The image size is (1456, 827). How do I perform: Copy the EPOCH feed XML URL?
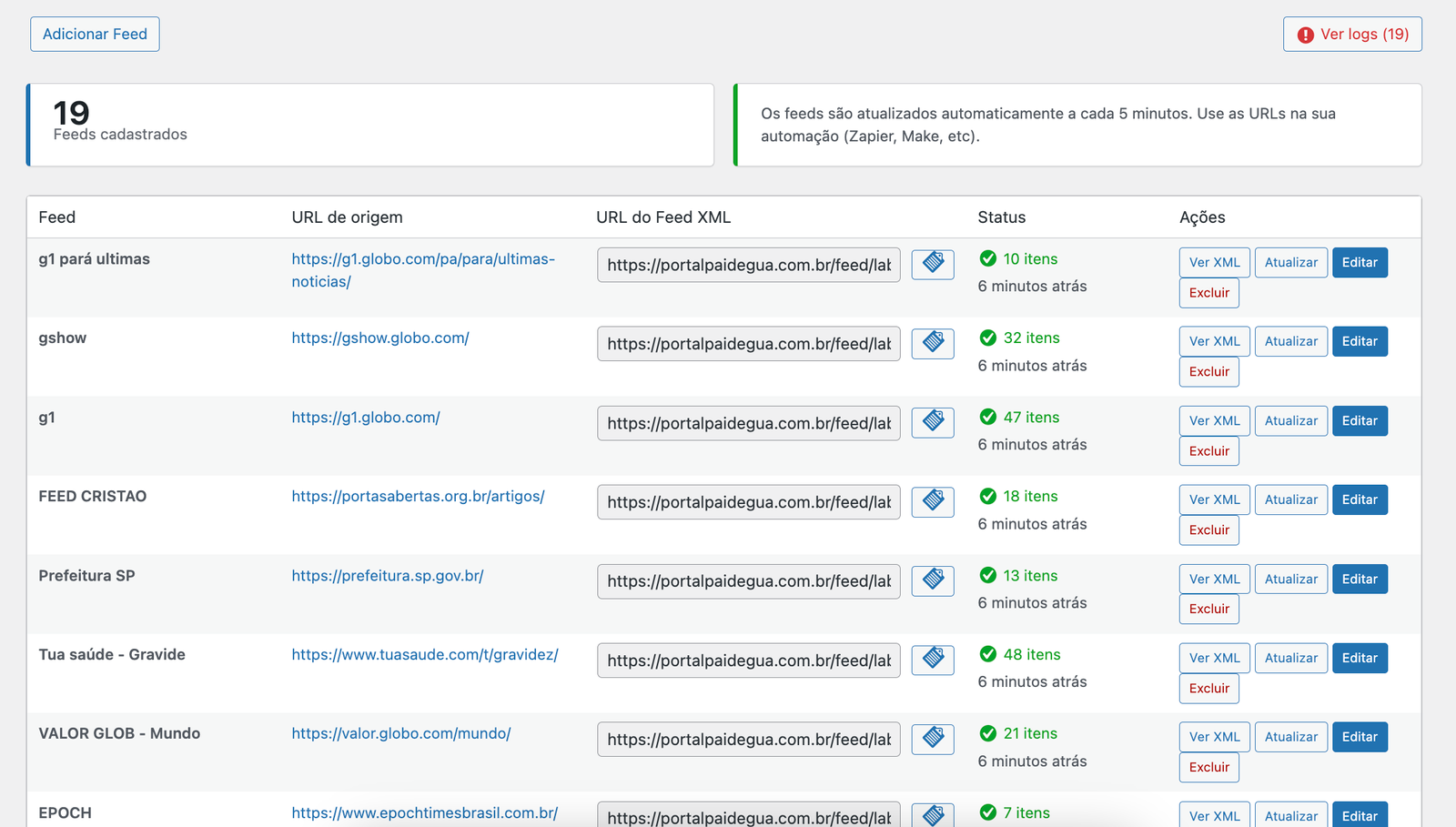coord(933,815)
